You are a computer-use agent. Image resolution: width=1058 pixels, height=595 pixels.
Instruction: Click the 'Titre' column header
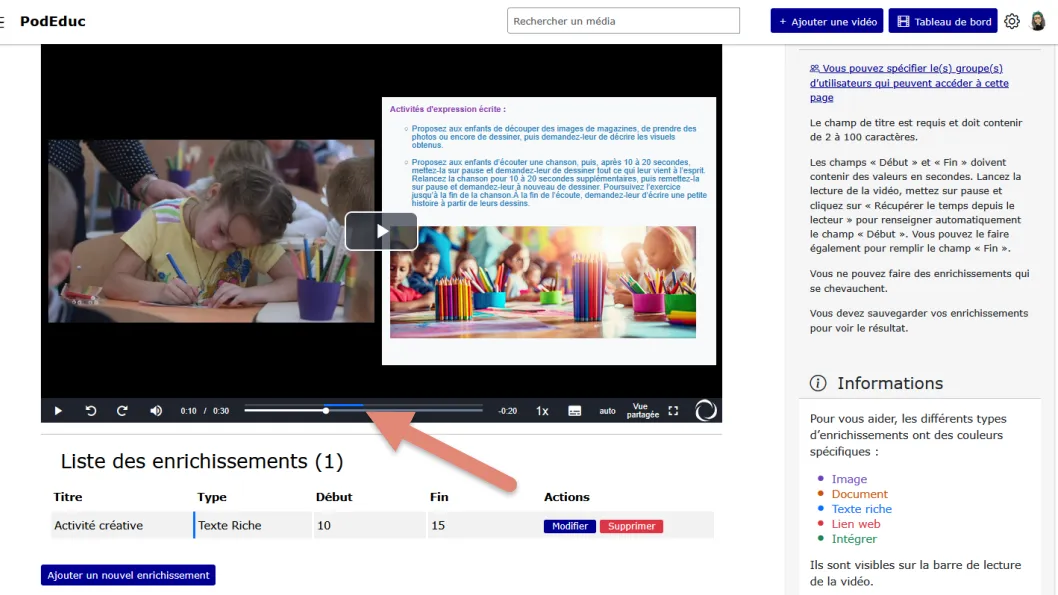(67, 497)
